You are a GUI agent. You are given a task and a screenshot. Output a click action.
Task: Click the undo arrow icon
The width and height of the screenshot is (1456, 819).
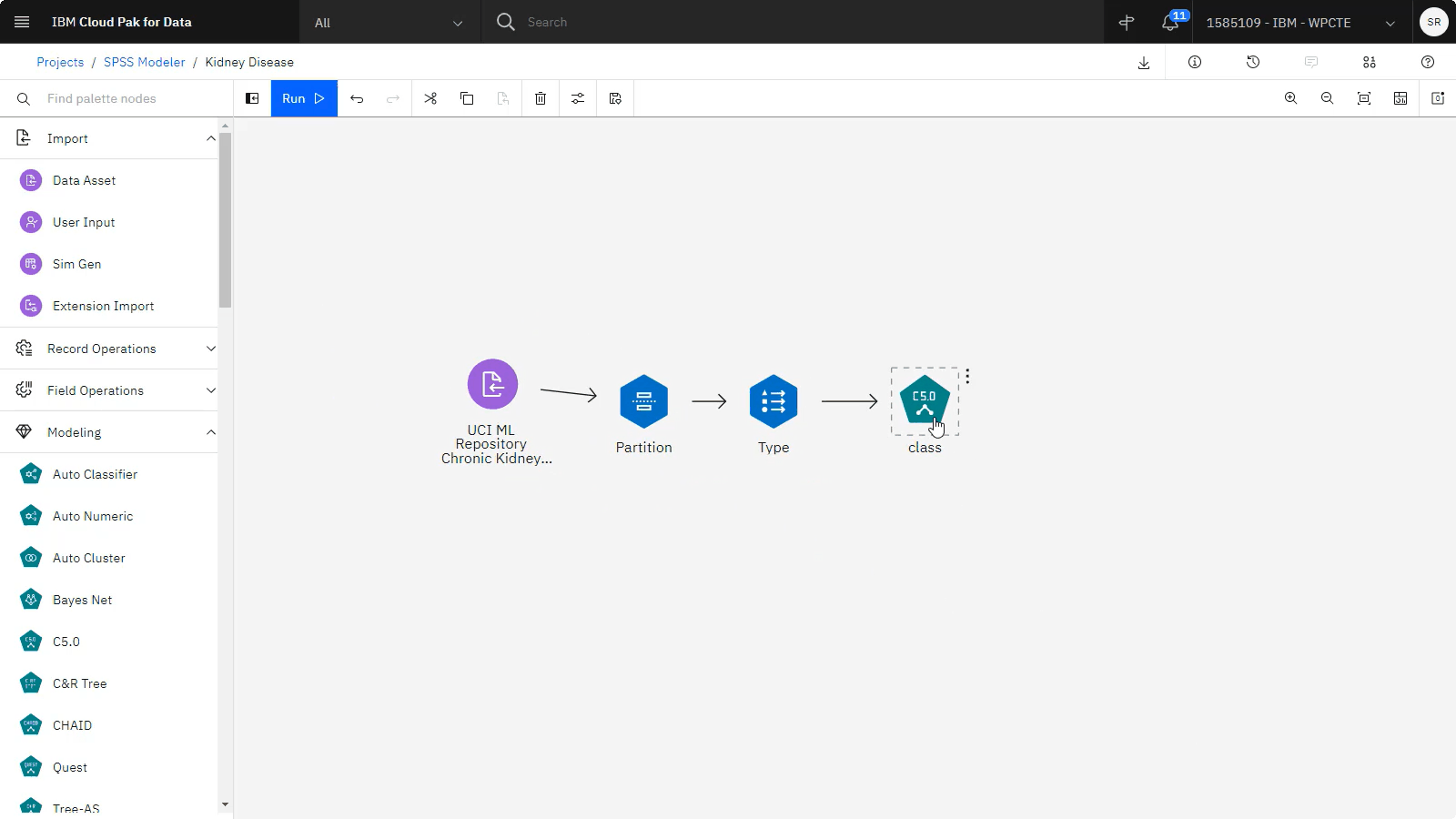[357, 98]
